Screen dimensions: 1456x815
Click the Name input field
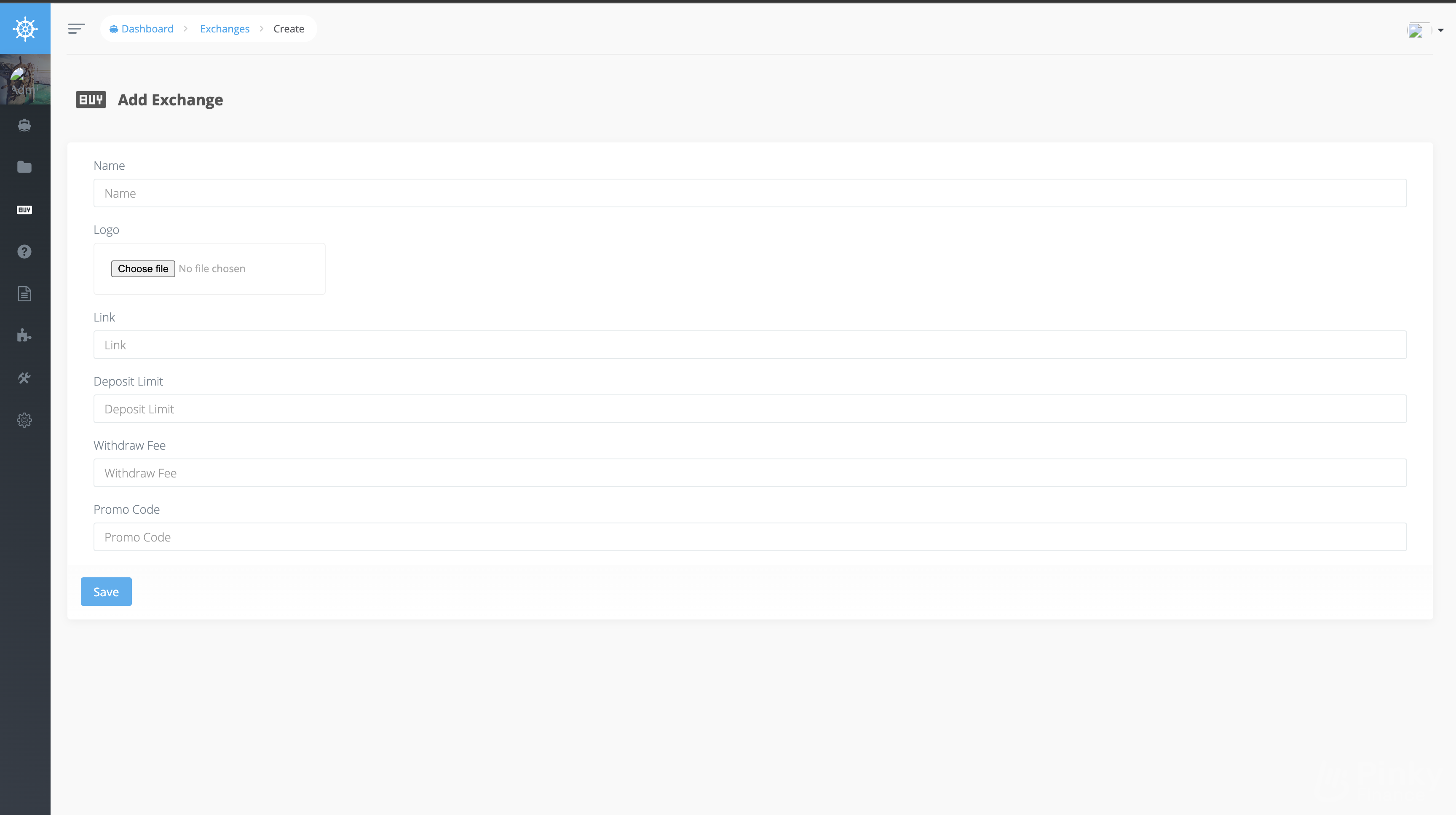pos(750,193)
